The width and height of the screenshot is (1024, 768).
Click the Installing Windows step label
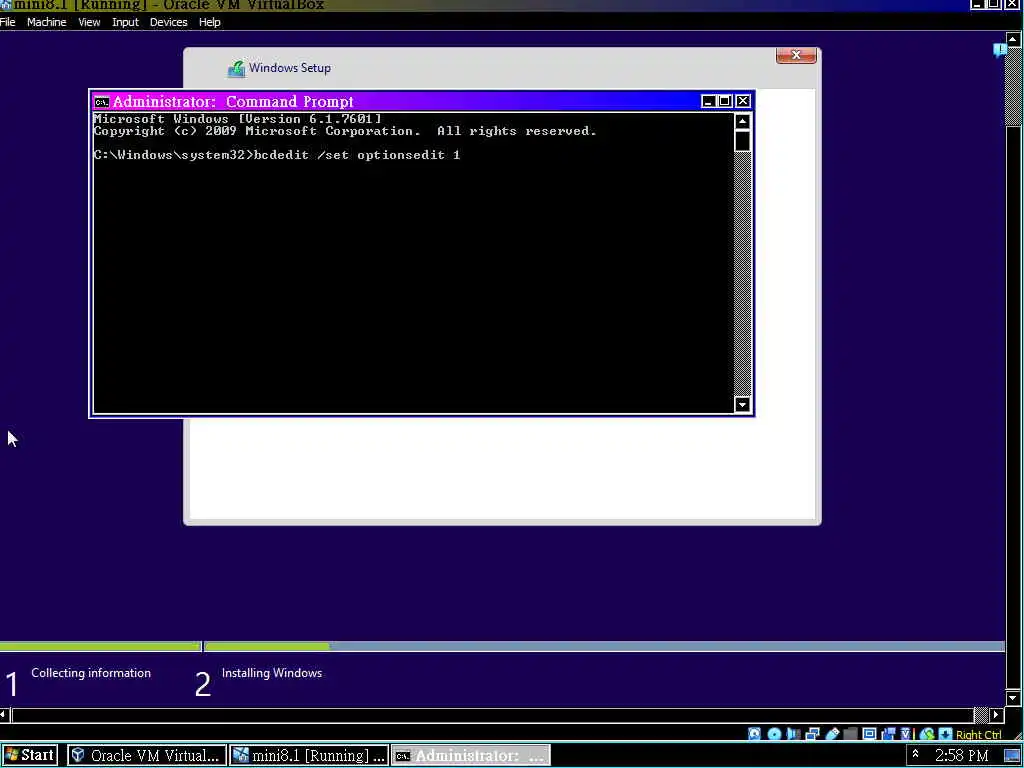pyautogui.click(x=272, y=673)
